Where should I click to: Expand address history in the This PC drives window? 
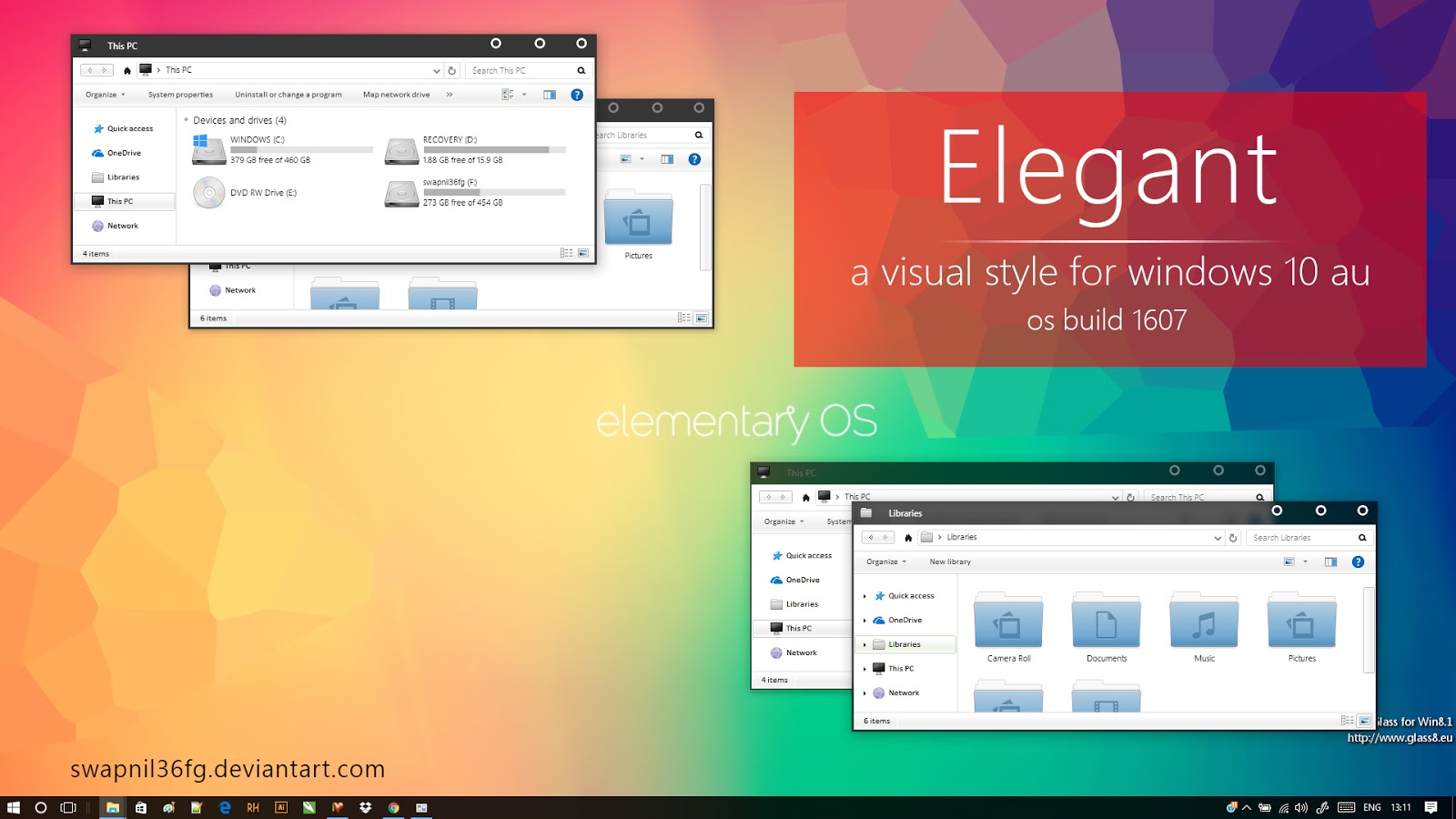coord(437,70)
